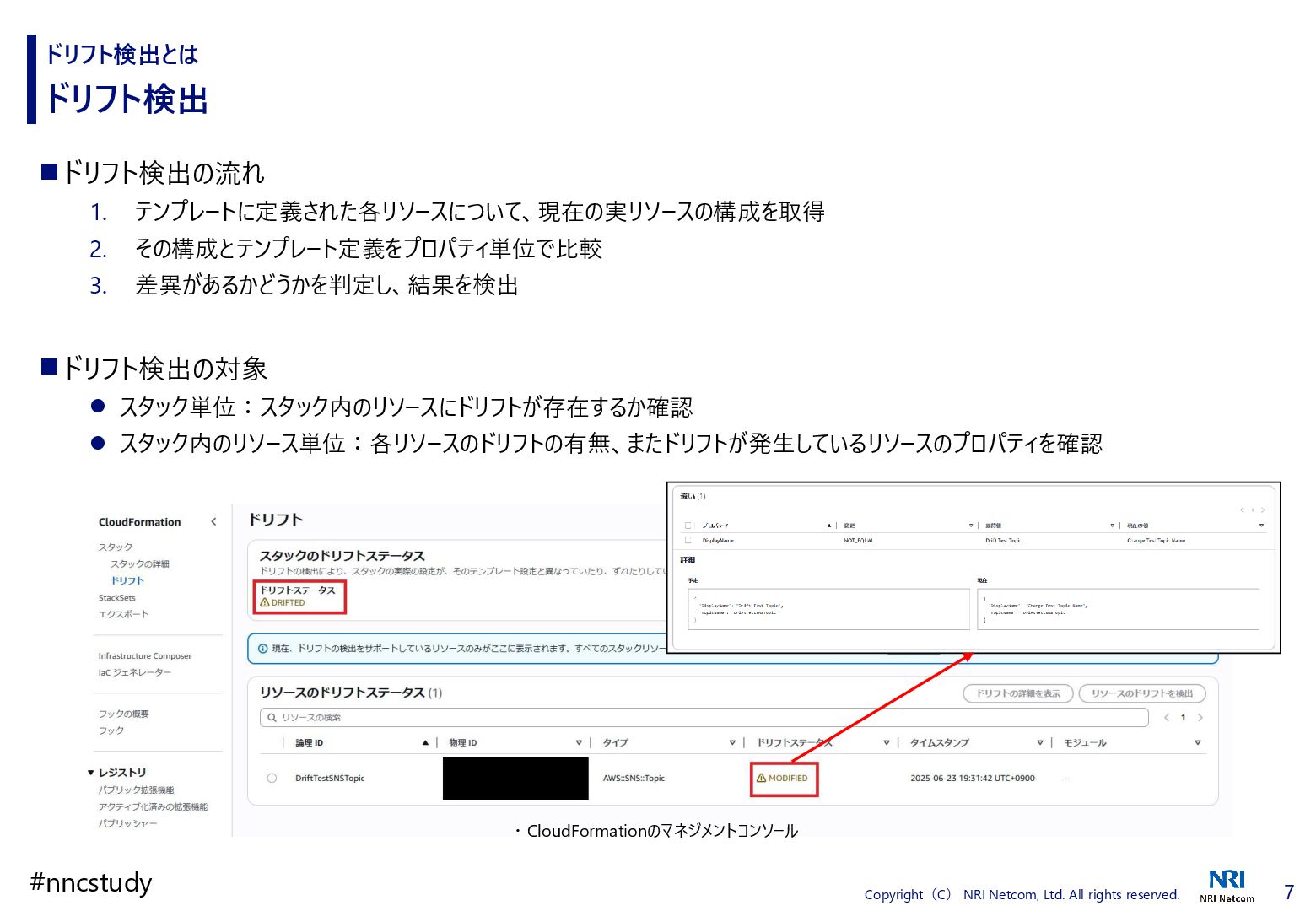Click the timestamp 2025-06-23 19:31:42 UTC+0900
Image resolution: width=1316 pixels, height=911 pixels.
click(973, 779)
